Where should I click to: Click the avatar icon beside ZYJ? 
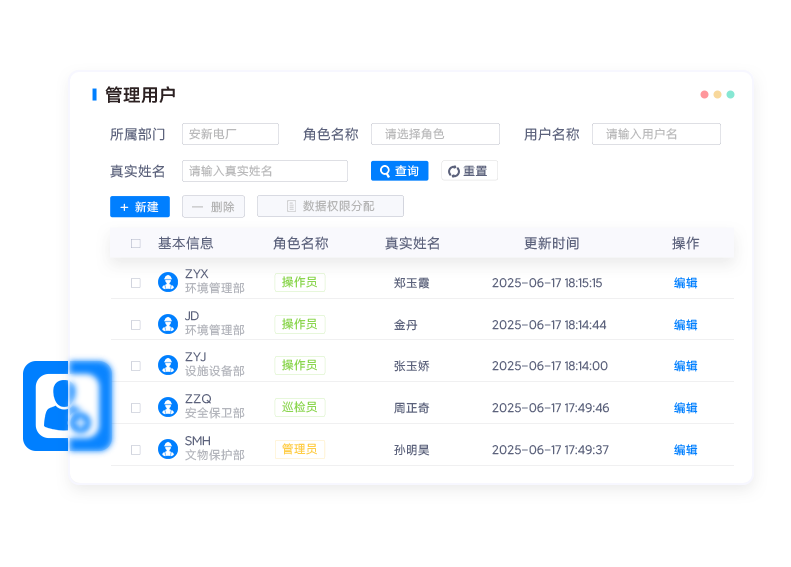click(x=168, y=365)
